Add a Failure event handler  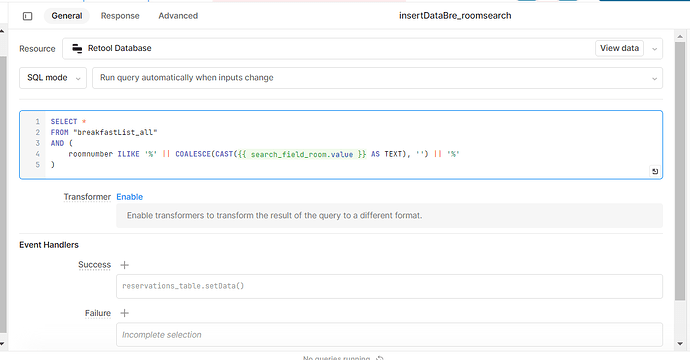tap(125, 313)
